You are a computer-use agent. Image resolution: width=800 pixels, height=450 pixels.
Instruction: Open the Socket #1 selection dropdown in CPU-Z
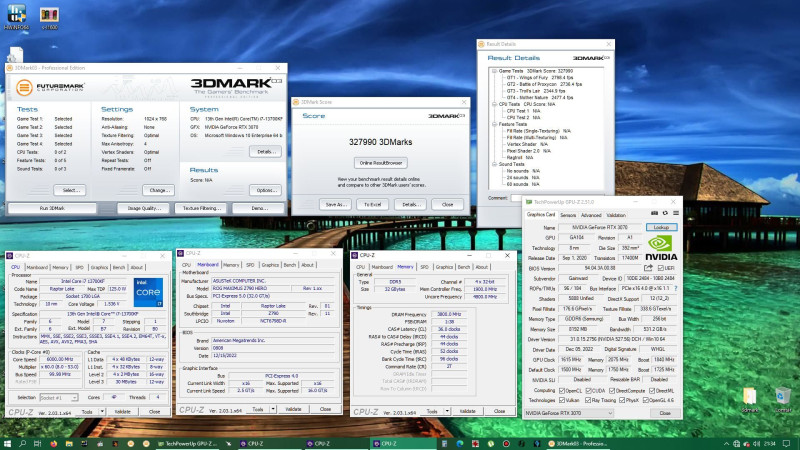click(x=59, y=397)
